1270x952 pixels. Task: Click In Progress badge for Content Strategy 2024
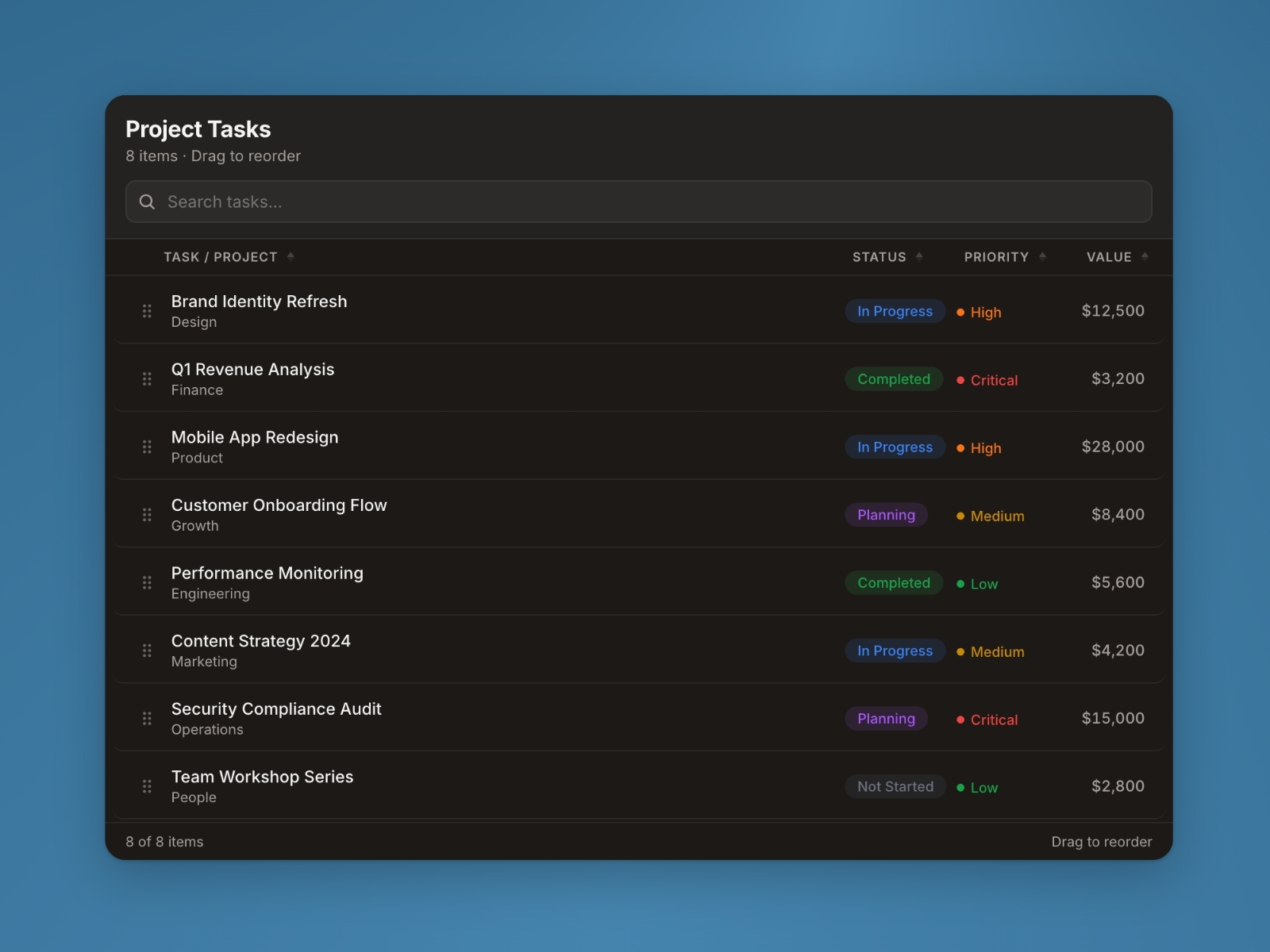point(895,651)
